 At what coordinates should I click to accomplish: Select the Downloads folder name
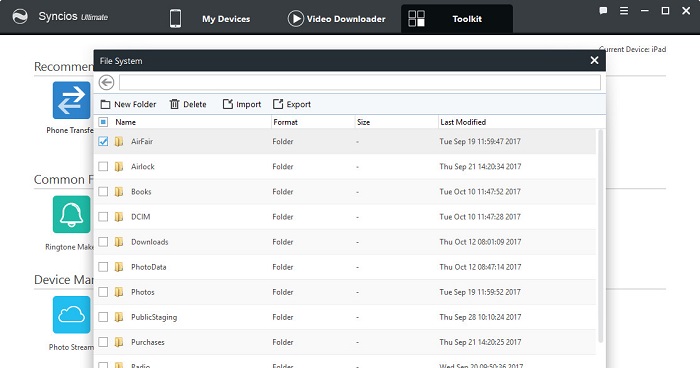click(x=150, y=242)
